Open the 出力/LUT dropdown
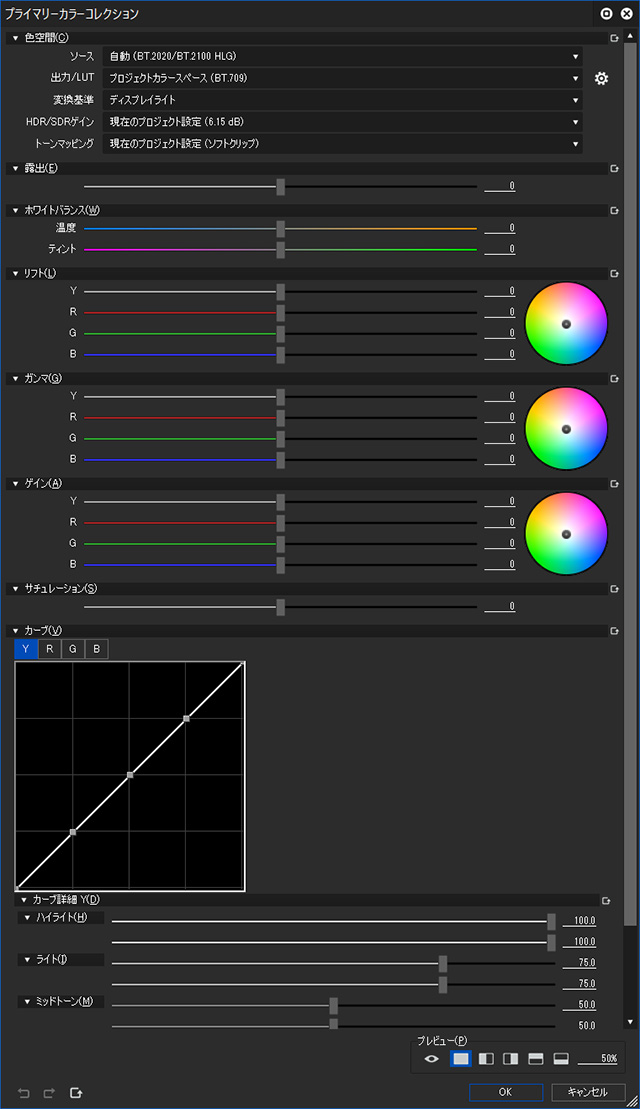Viewport: 640px width, 1109px height. (x=342, y=79)
